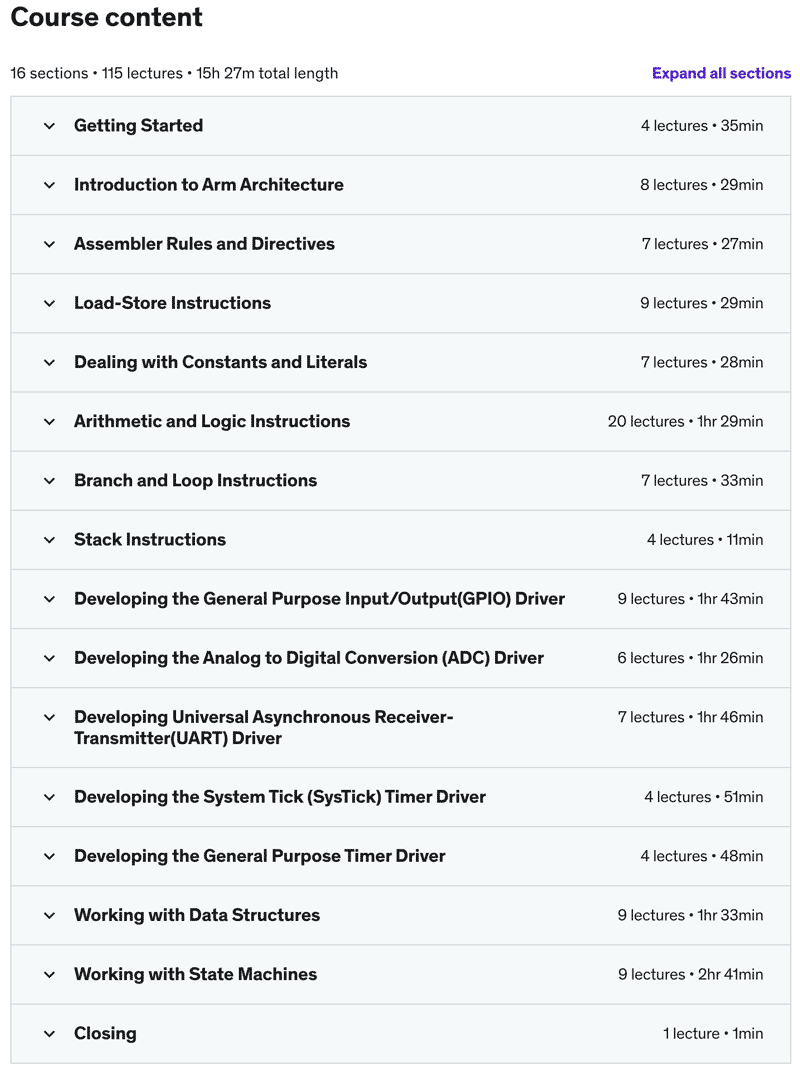Open chevron next to Arithmetic and Logic Instructions
The height and width of the screenshot is (1073, 800).
(x=49, y=421)
